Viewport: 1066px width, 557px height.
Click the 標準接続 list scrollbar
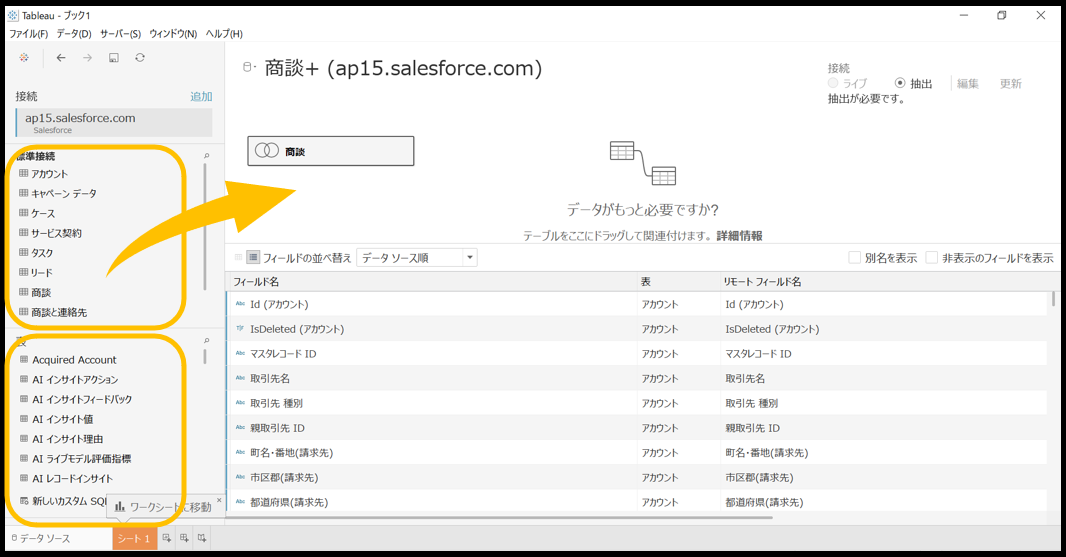click(x=205, y=228)
